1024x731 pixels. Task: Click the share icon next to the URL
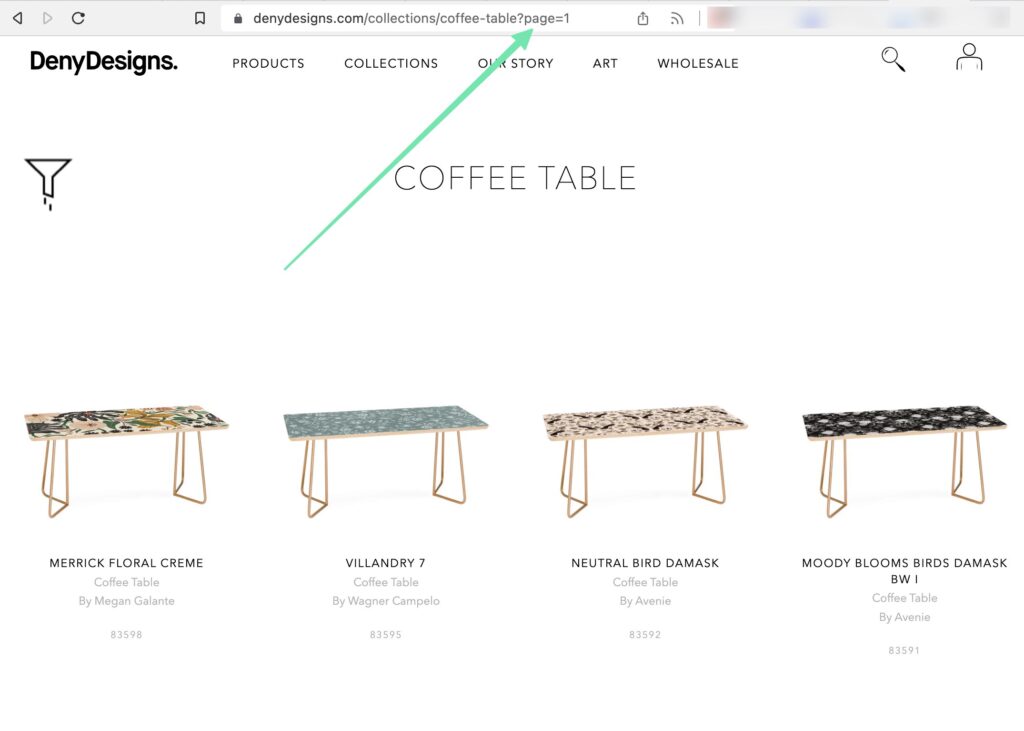[641, 17]
